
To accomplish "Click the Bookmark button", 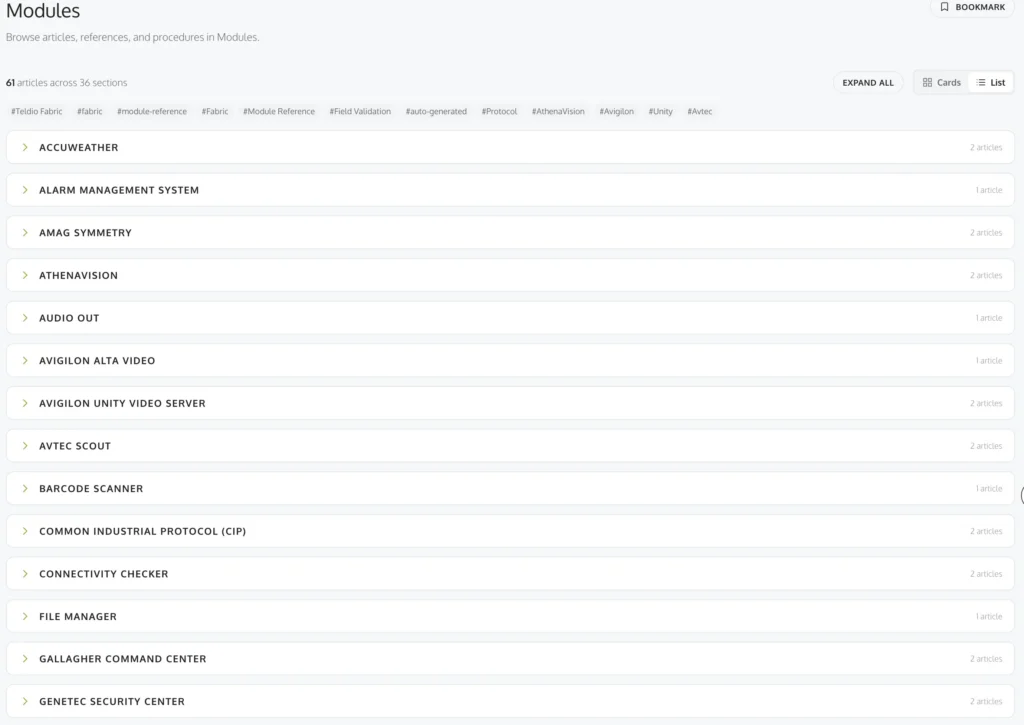I will 972,7.
